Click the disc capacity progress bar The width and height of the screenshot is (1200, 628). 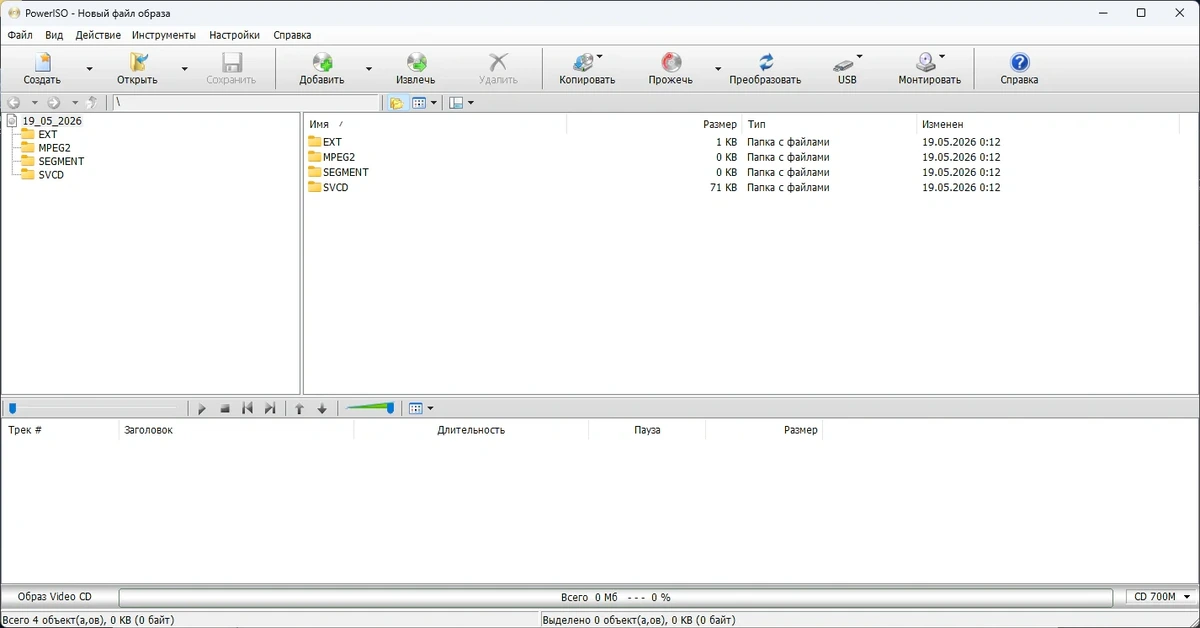click(615, 597)
